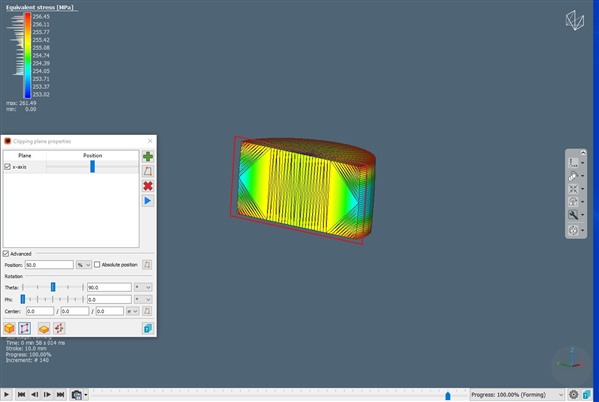
Task: Play the simulation animation
Action: click(6, 395)
